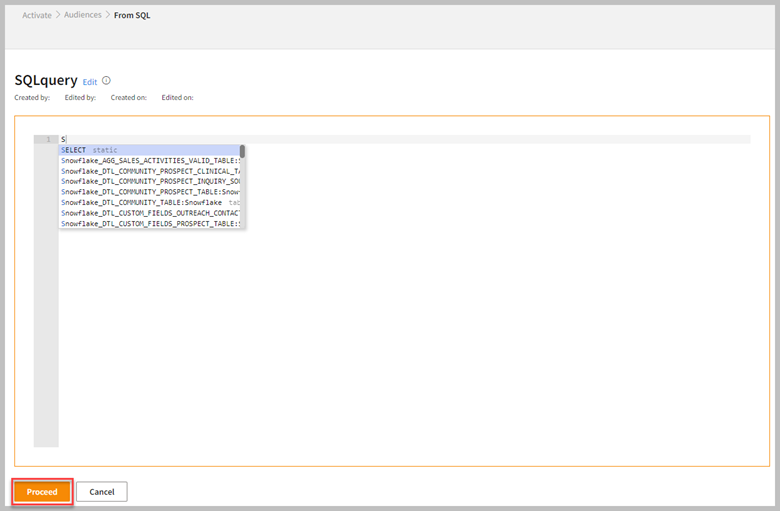Select From SQL in the breadcrumb

pos(132,15)
